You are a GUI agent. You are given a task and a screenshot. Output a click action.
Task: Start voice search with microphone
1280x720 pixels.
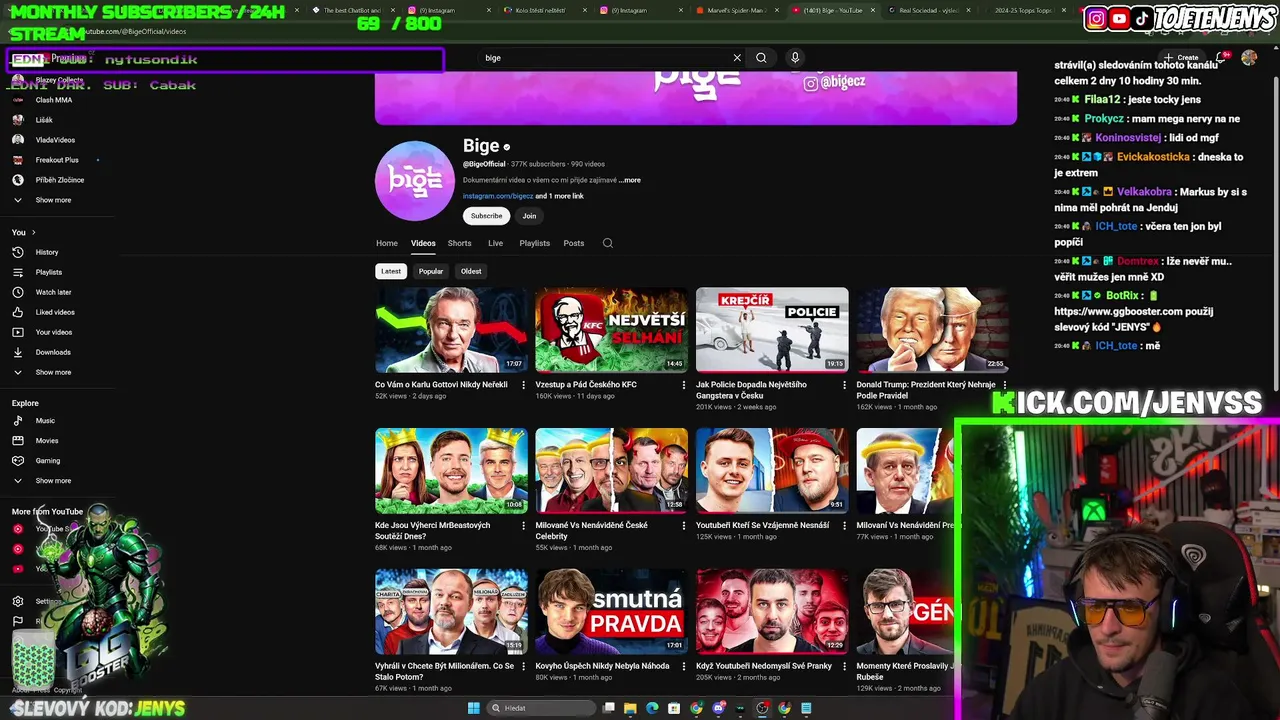795,58
